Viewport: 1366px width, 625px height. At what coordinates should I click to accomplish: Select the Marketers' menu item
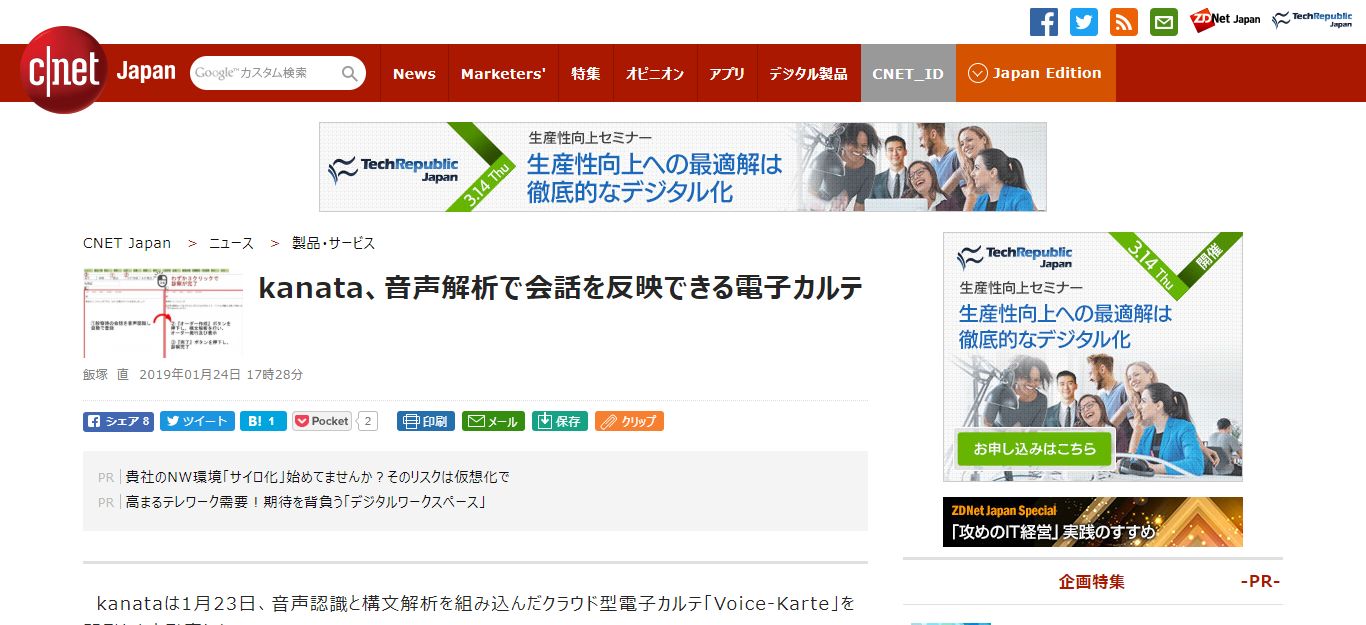[503, 73]
